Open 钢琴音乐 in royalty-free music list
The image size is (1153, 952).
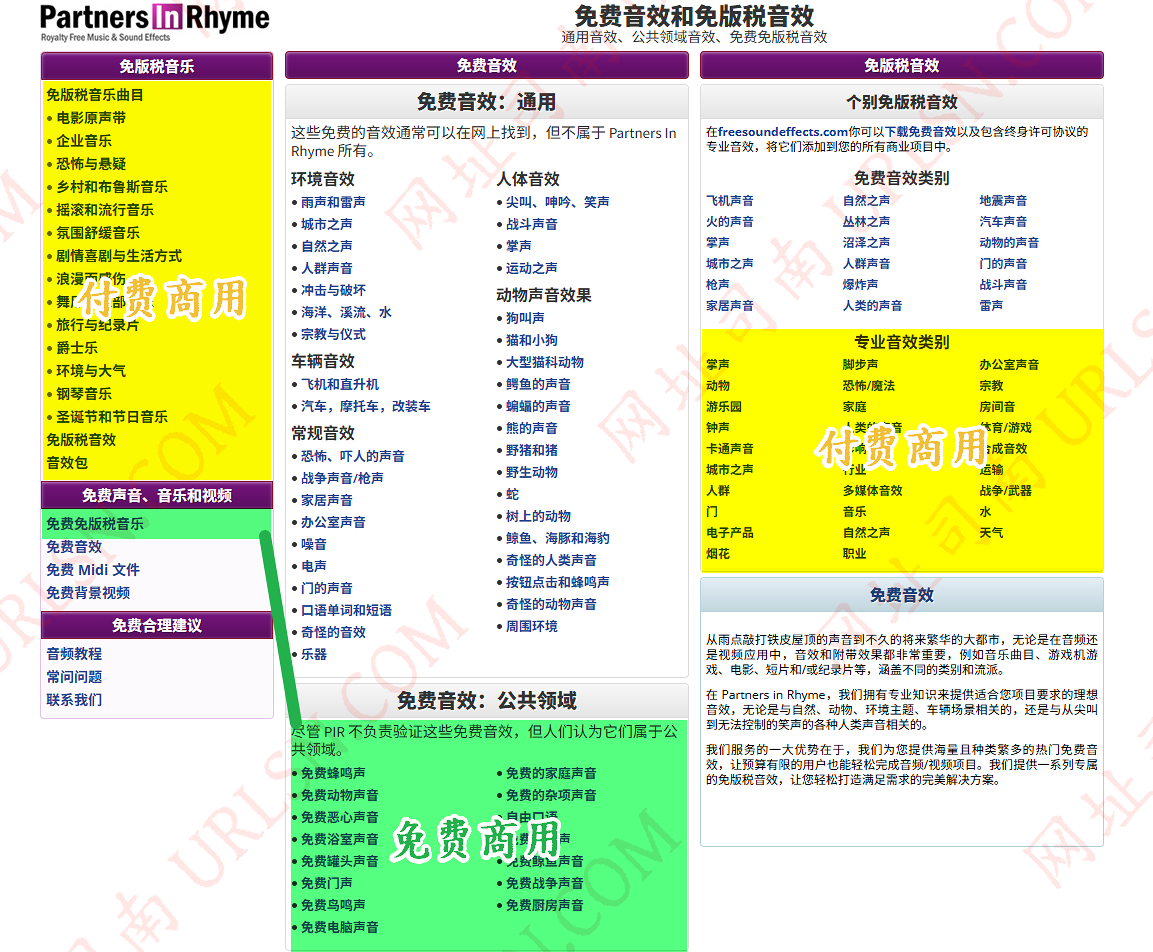84,394
